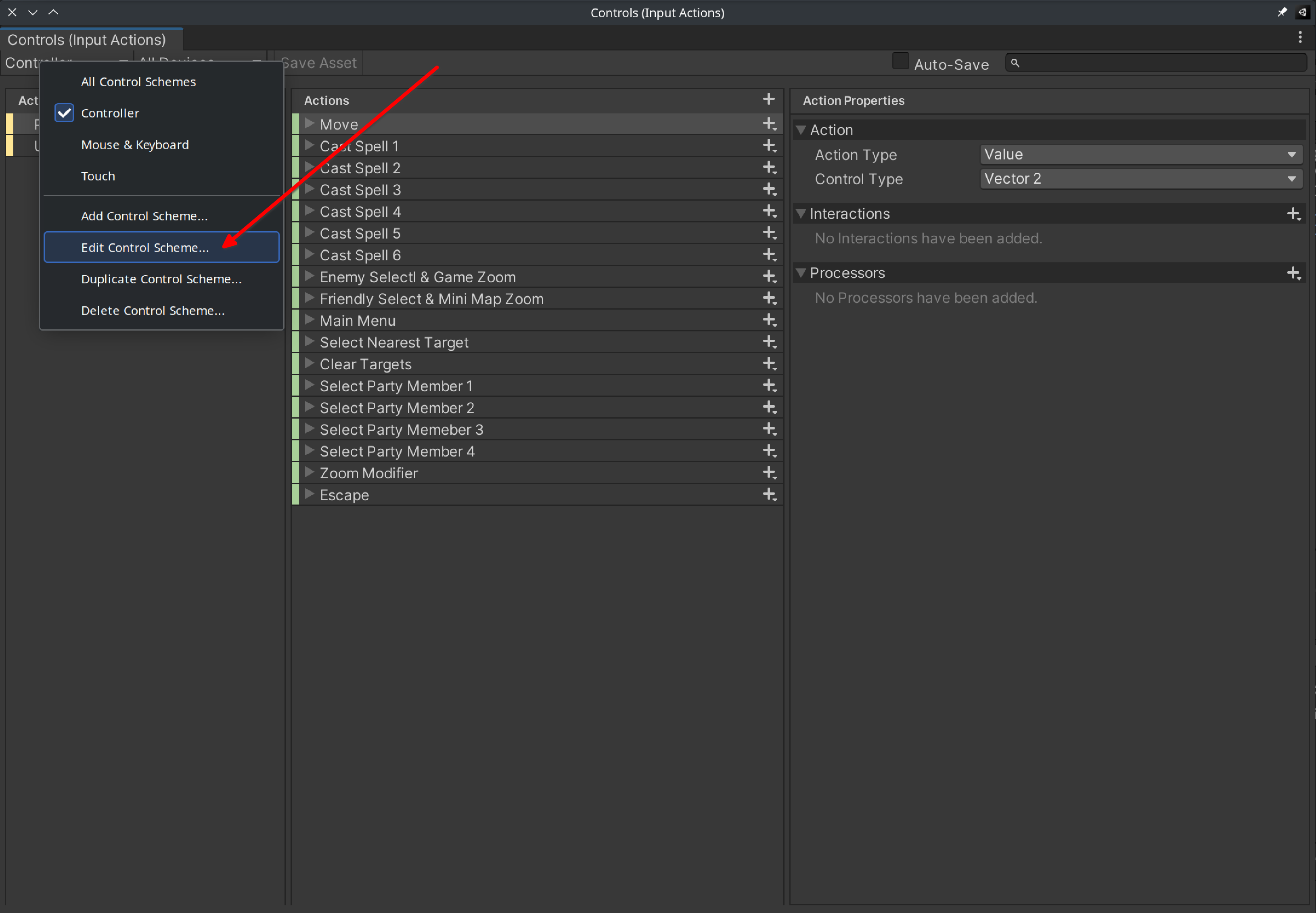
Task: Click inside the search field
Action: click(1155, 63)
